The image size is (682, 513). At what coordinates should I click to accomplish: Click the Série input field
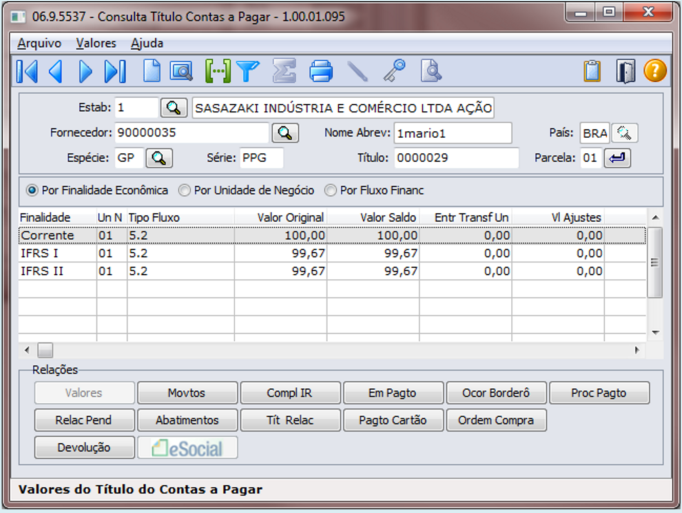[261, 158]
